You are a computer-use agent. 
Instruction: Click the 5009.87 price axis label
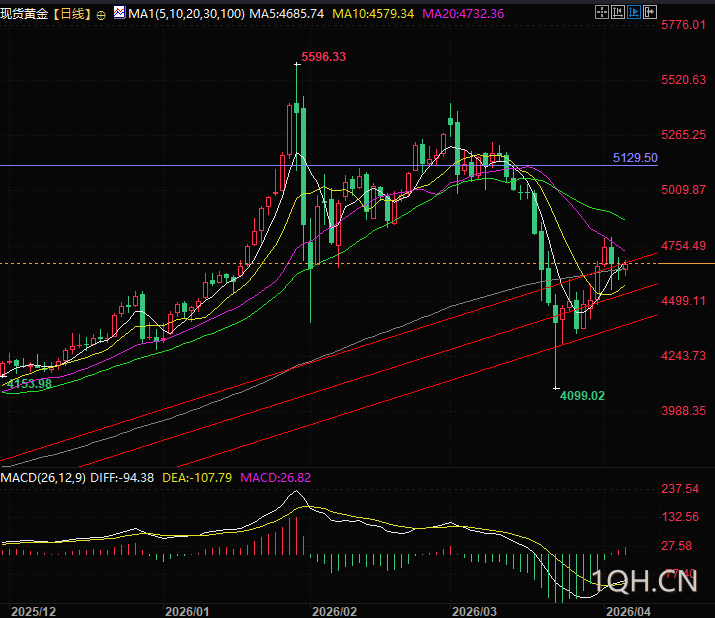[x=684, y=190]
